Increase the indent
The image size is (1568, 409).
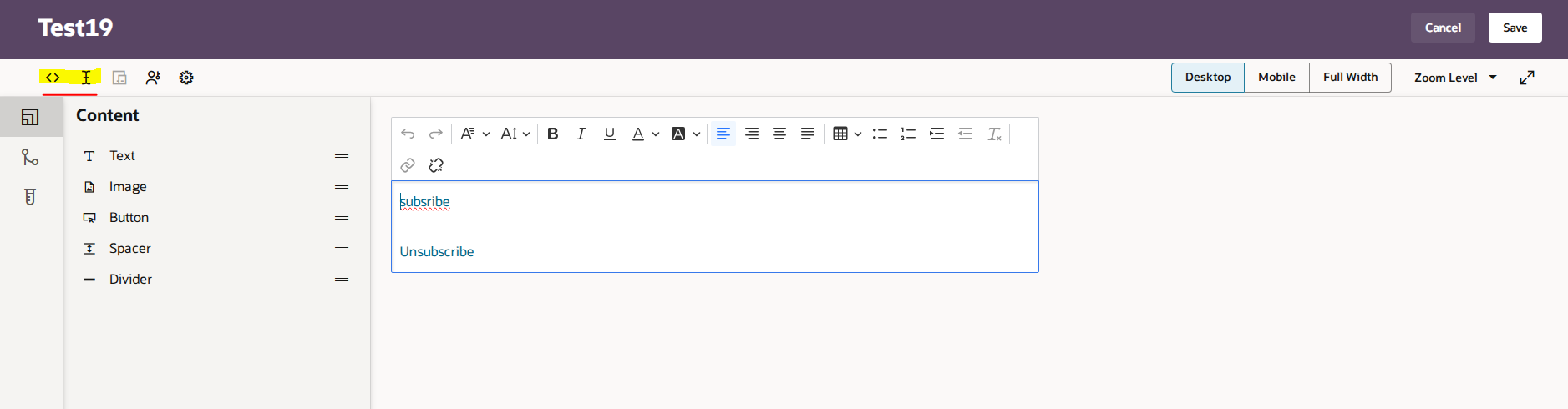[936, 134]
